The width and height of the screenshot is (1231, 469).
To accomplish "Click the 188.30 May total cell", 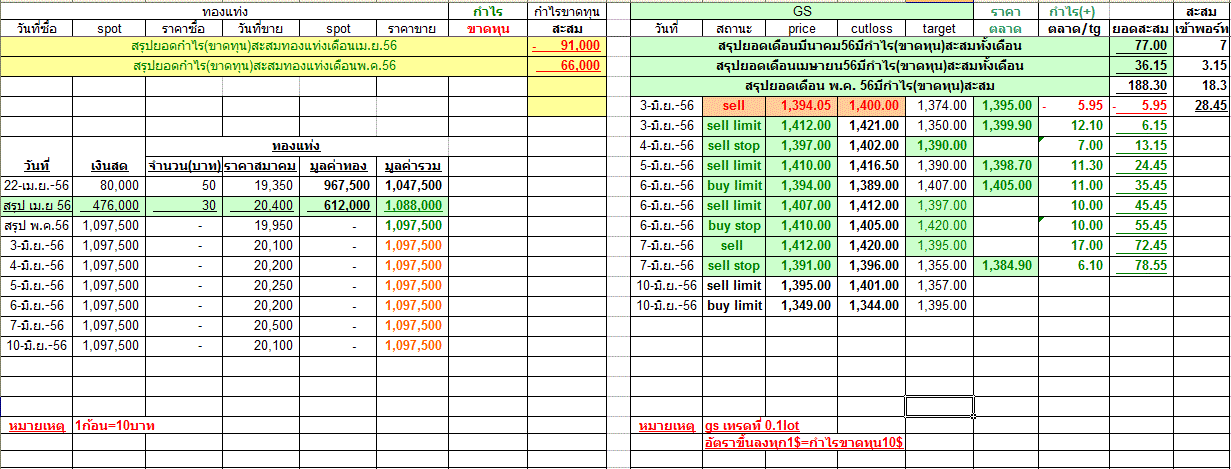I will pyautogui.click(x=1141, y=86).
